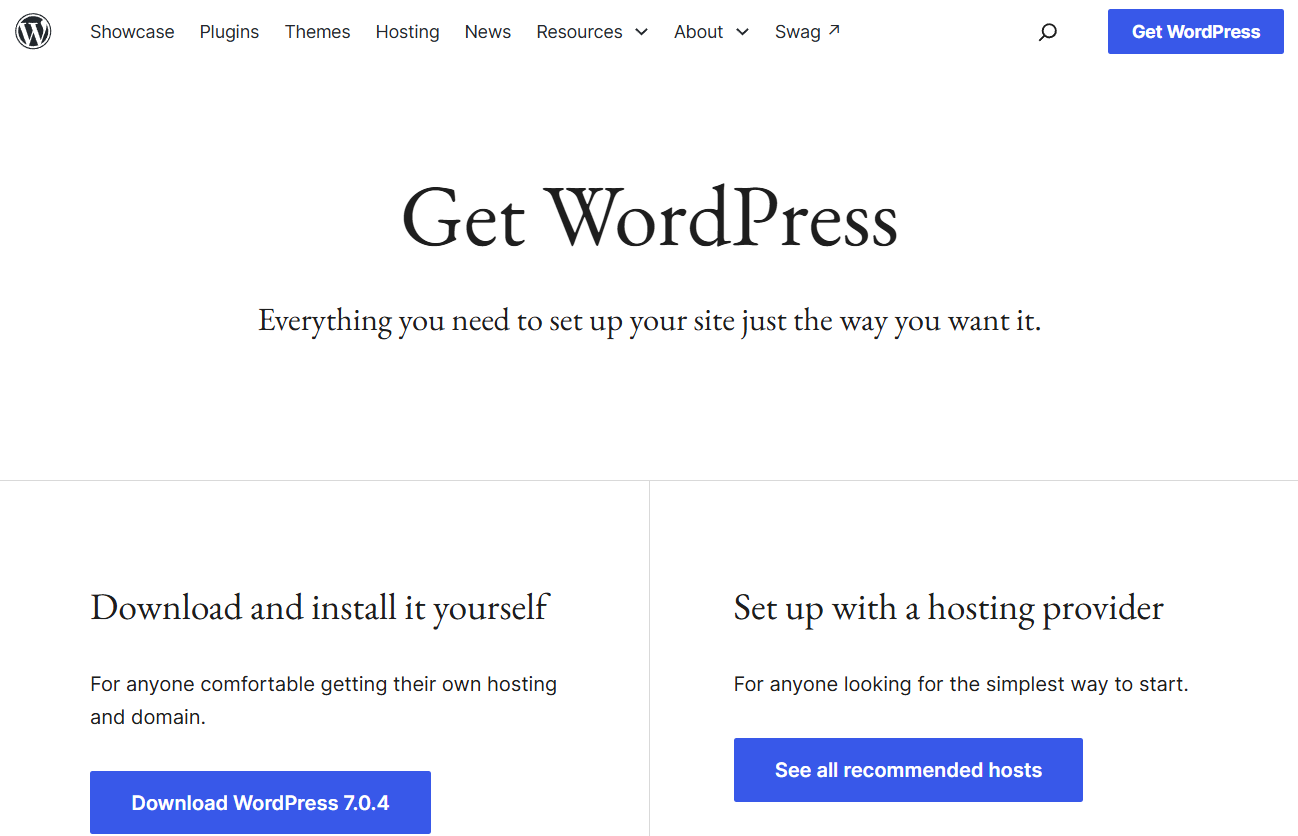Image resolution: width=1298 pixels, height=836 pixels.
Task: Select the Hosting menu item
Action: [407, 32]
